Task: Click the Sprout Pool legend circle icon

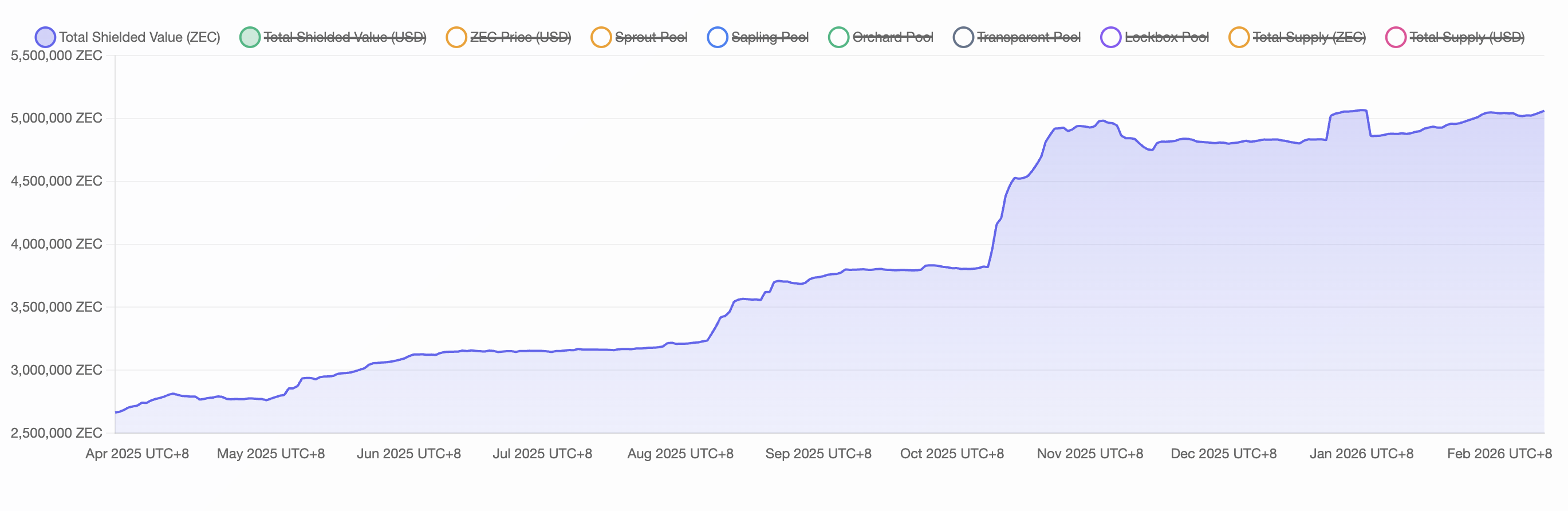Action: [601, 37]
